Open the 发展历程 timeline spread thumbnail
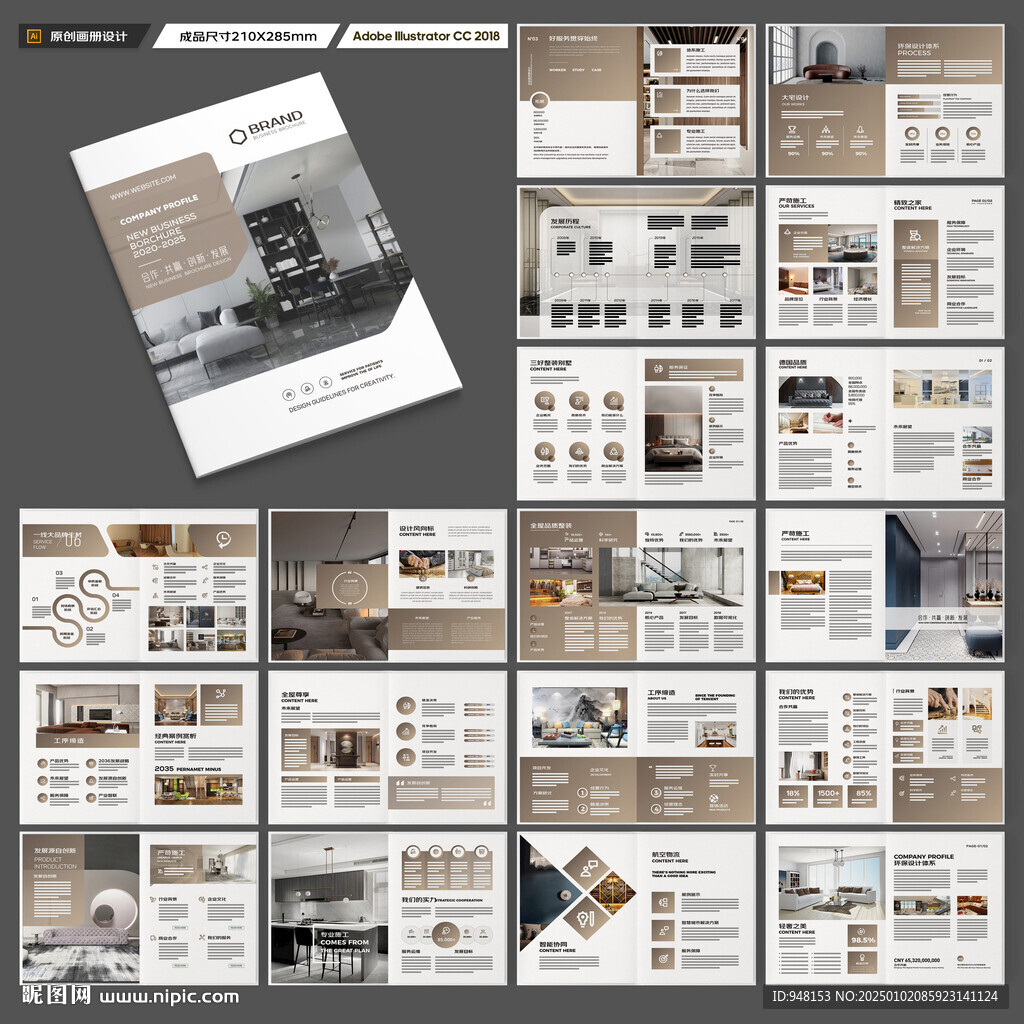 click(636, 262)
